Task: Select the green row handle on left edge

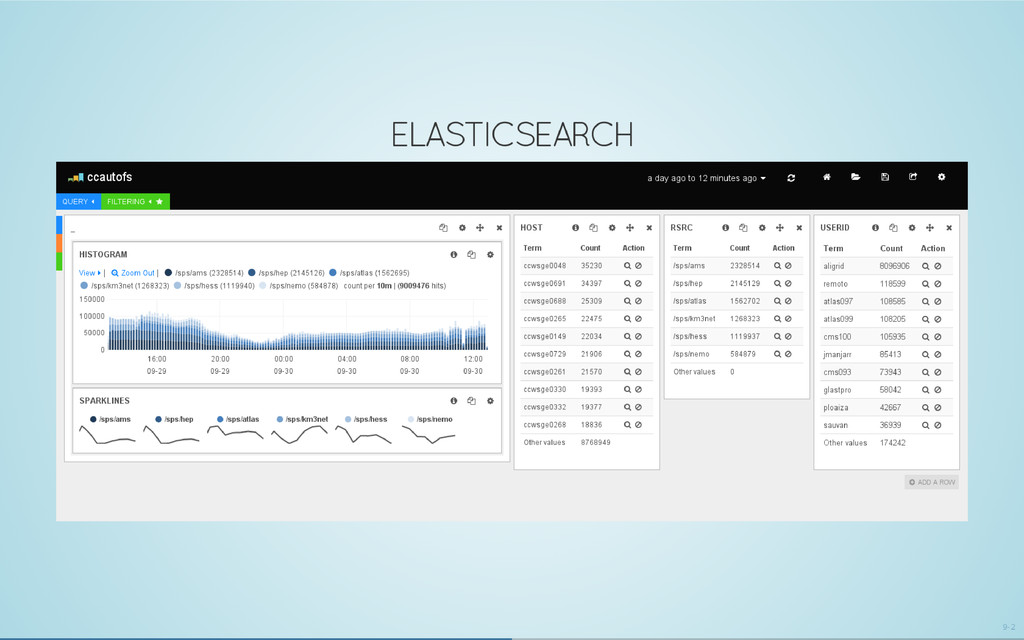Action: coord(59,261)
